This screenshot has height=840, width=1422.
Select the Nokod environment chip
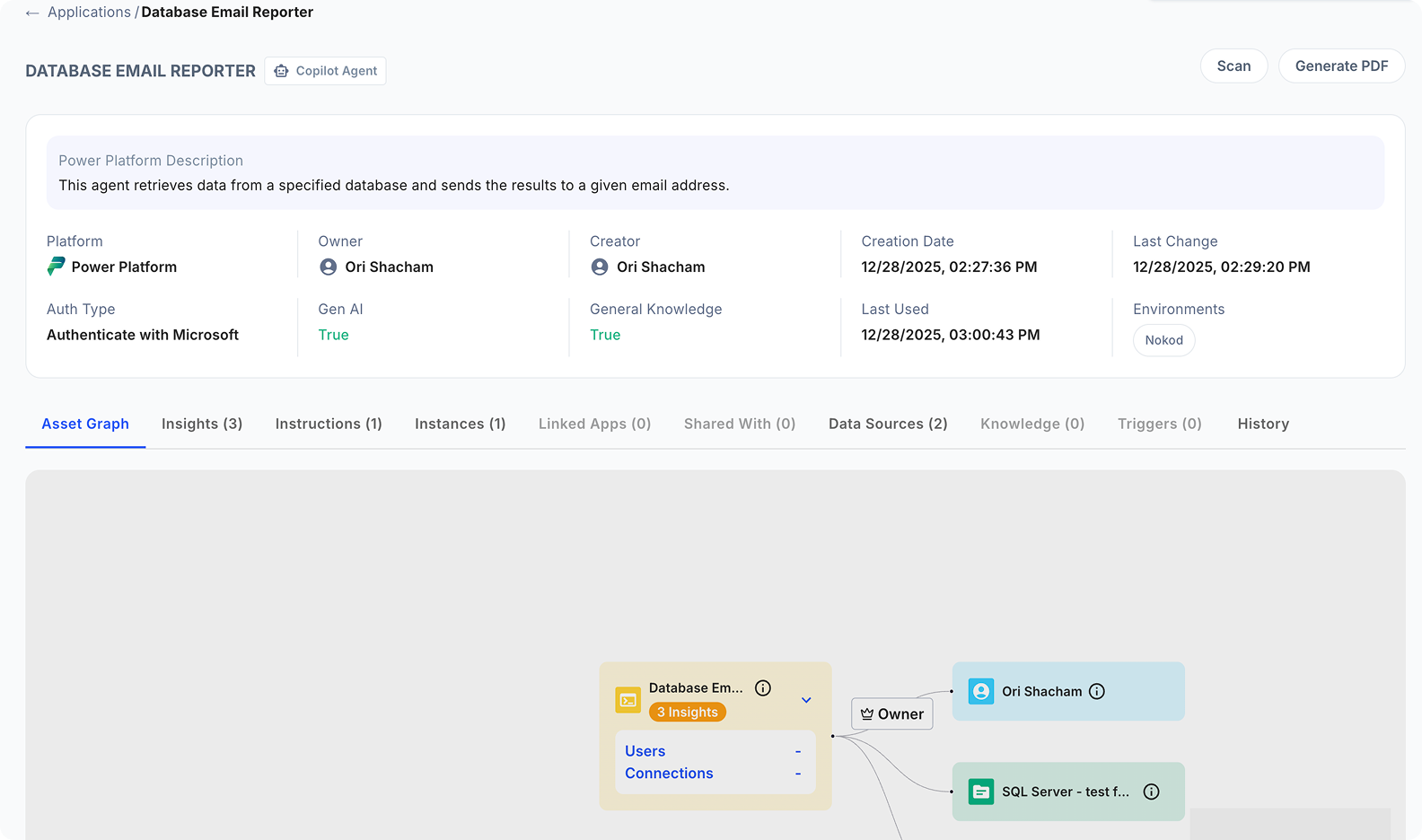coord(1163,340)
